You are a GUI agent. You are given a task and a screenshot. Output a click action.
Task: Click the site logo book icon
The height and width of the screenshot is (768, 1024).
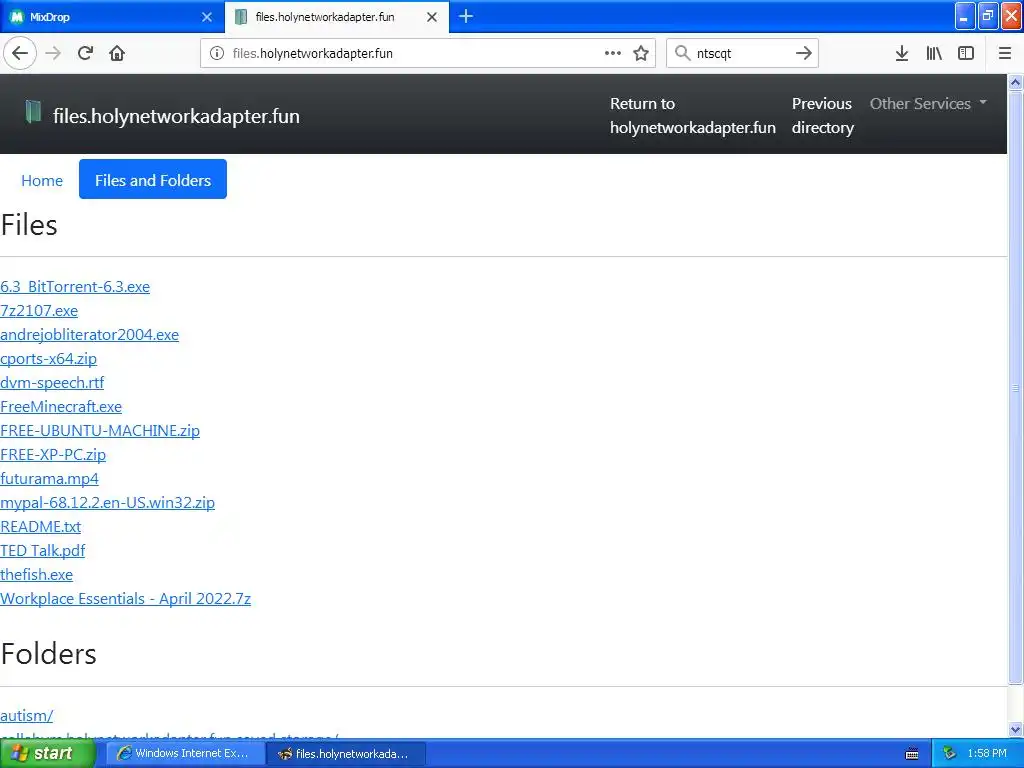[x=33, y=112]
